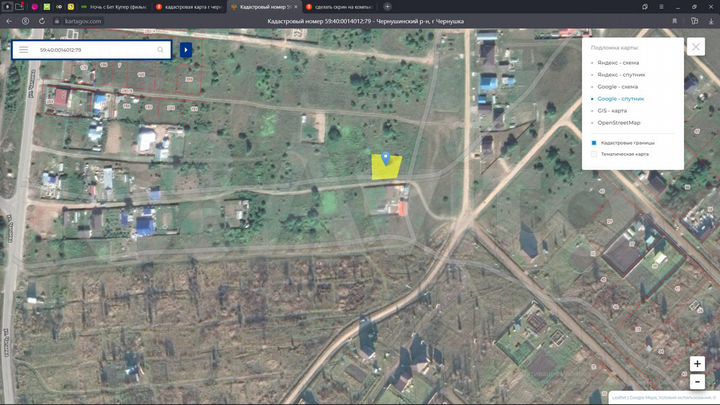Click the mail pinned tab with badge

point(19,6)
